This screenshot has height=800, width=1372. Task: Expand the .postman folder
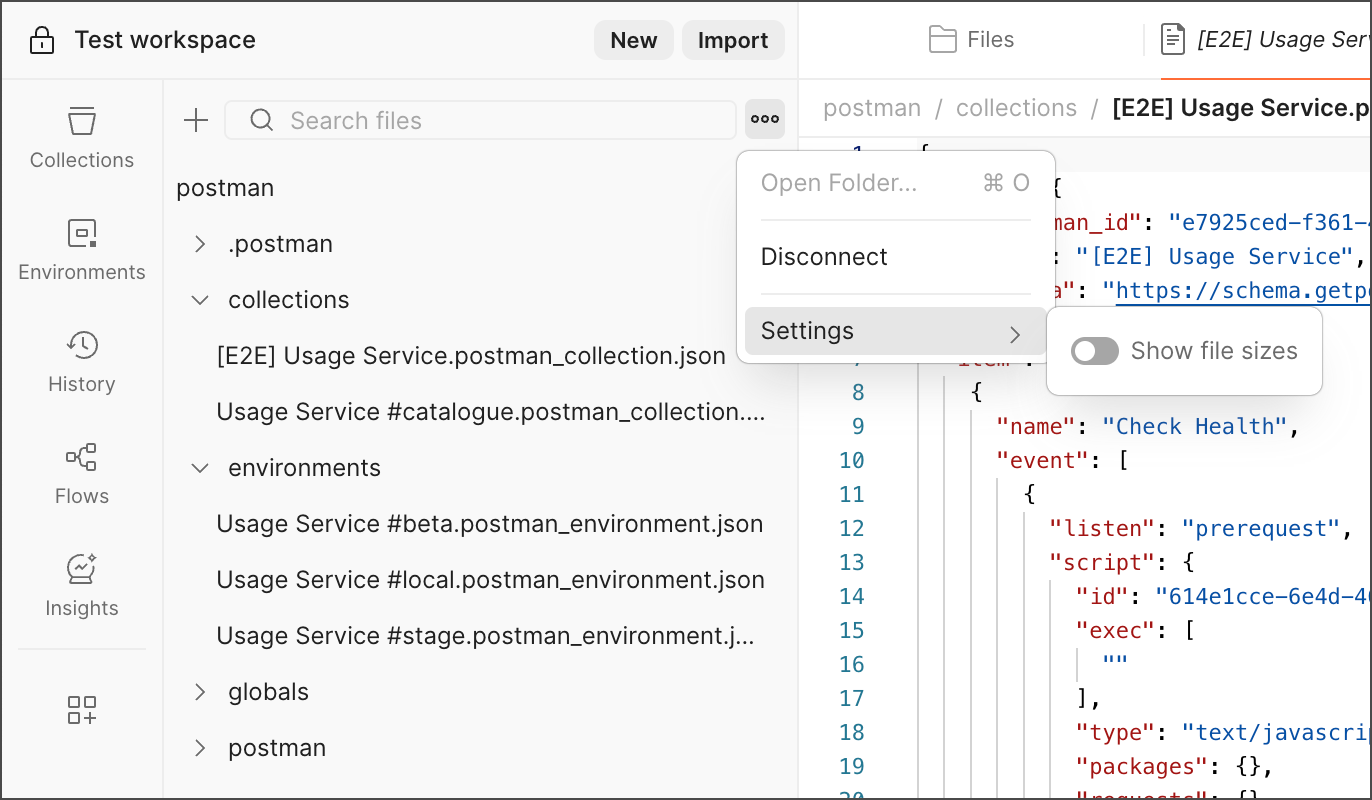point(200,244)
